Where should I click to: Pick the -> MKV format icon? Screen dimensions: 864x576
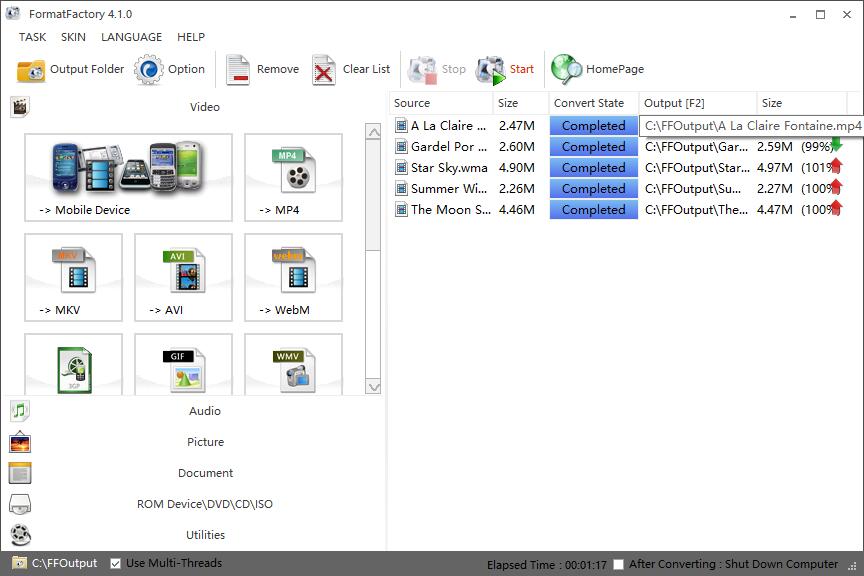click(x=73, y=270)
